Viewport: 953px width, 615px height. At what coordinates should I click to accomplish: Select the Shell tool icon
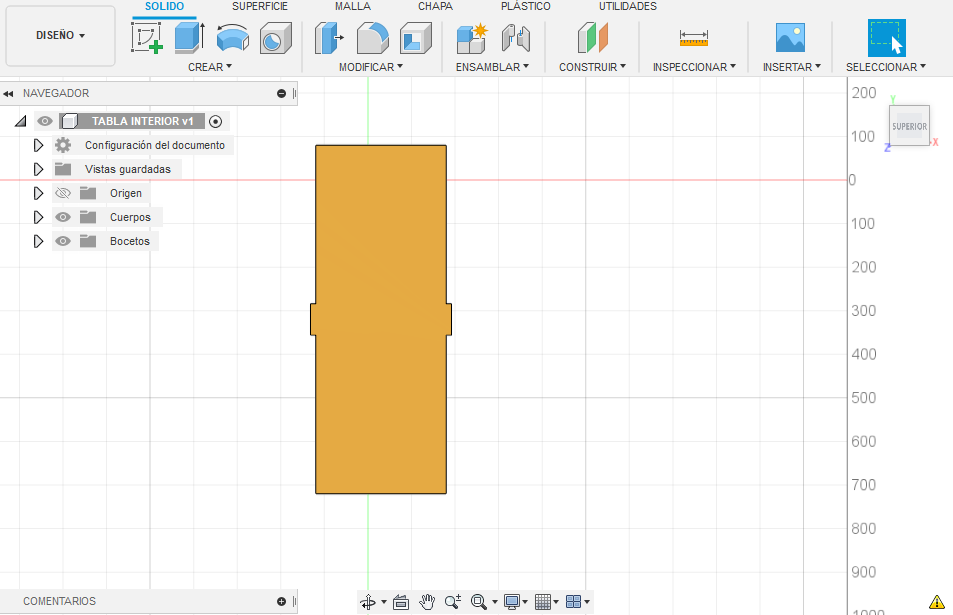[416, 38]
